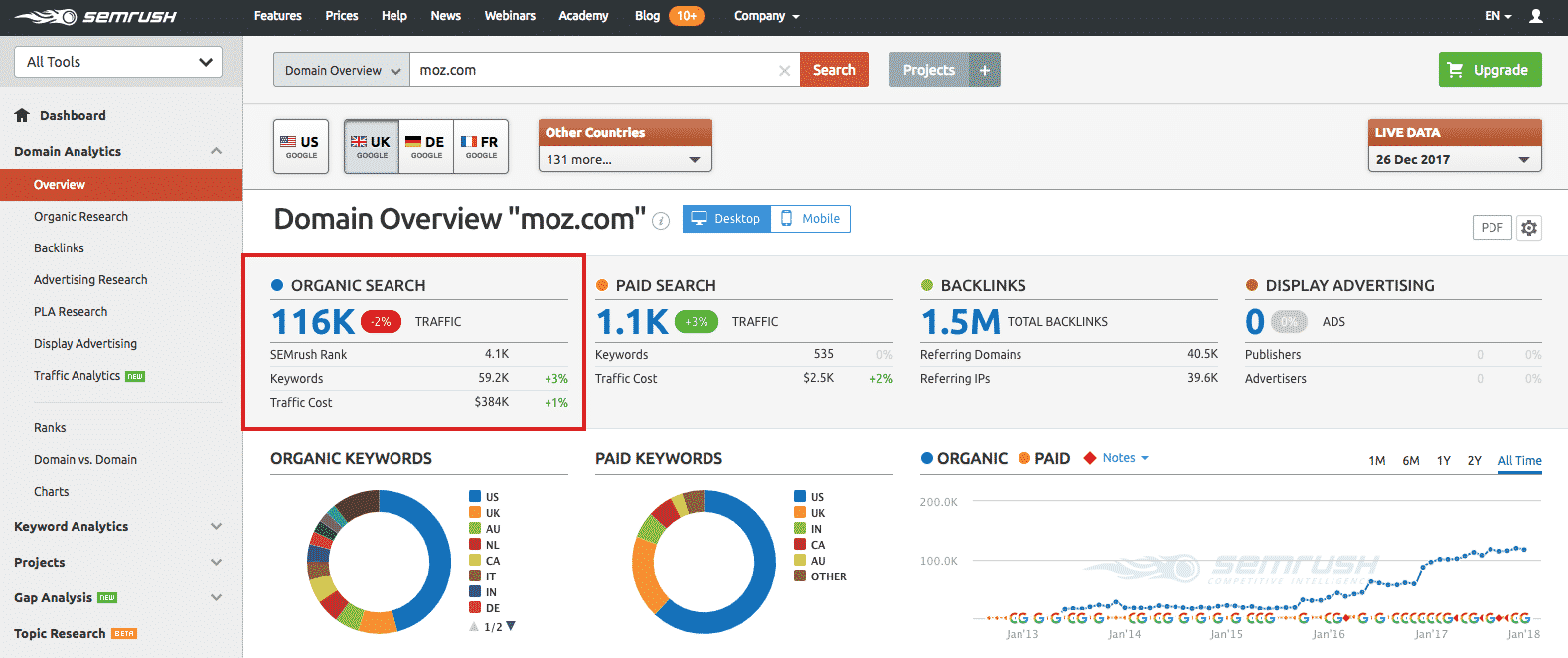Expand the Projects sidebar section

click(x=216, y=563)
